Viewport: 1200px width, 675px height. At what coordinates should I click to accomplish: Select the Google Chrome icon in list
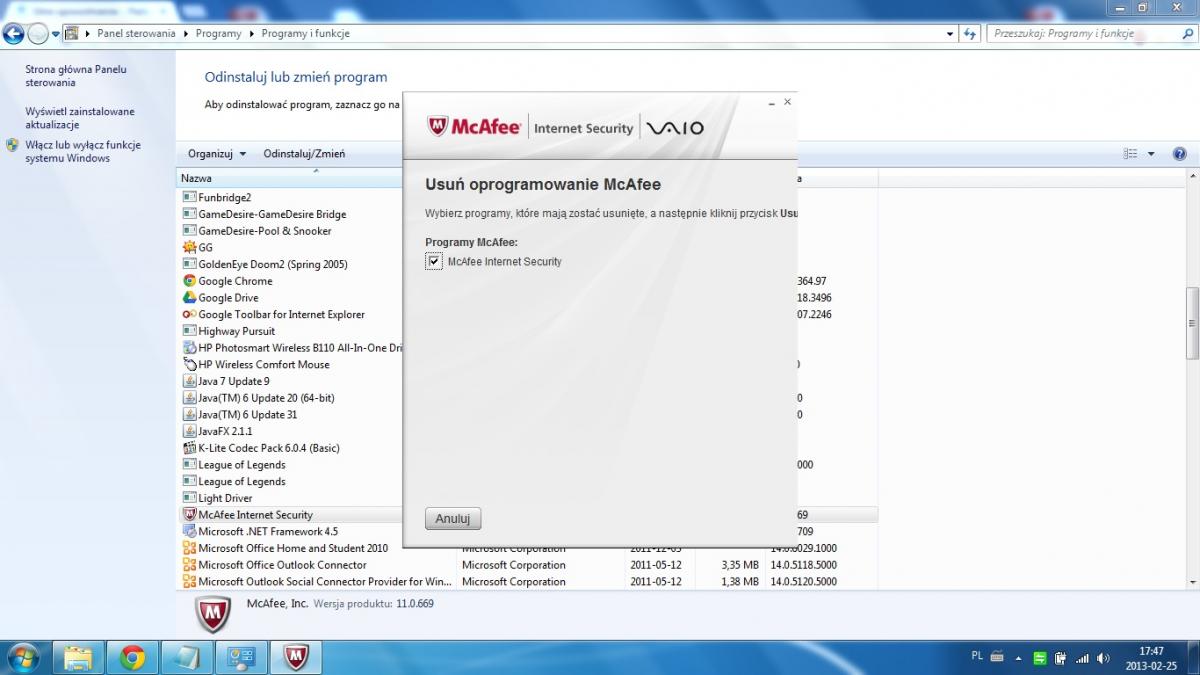pos(190,281)
